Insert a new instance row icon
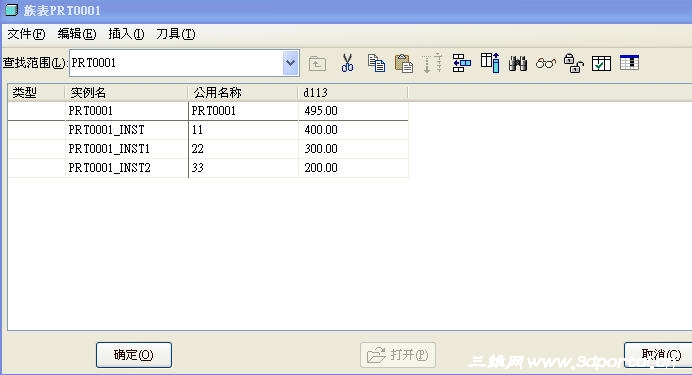692x375 pixels. tap(462, 63)
